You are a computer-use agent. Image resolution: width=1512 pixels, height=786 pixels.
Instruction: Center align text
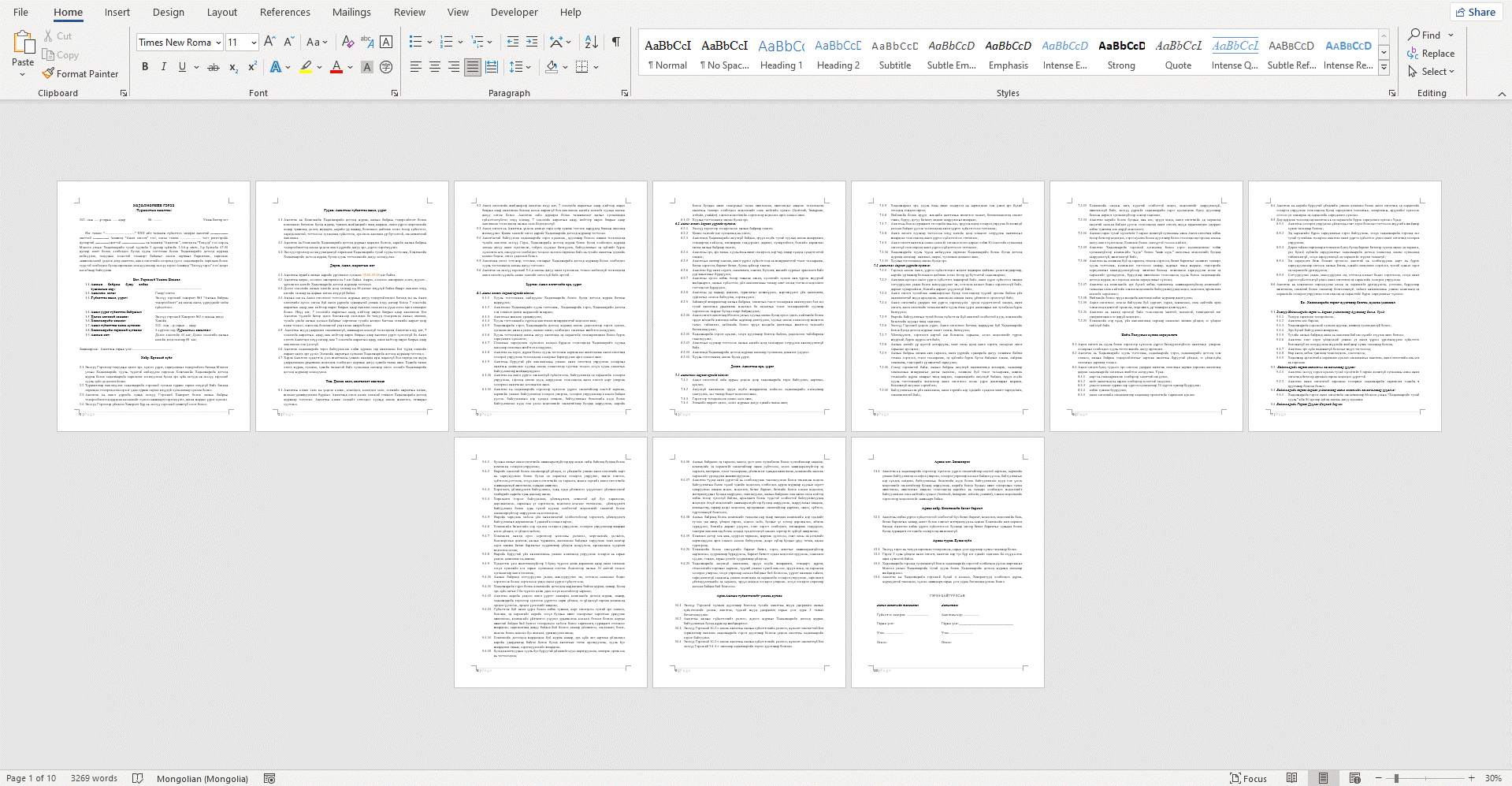(434, 67)
